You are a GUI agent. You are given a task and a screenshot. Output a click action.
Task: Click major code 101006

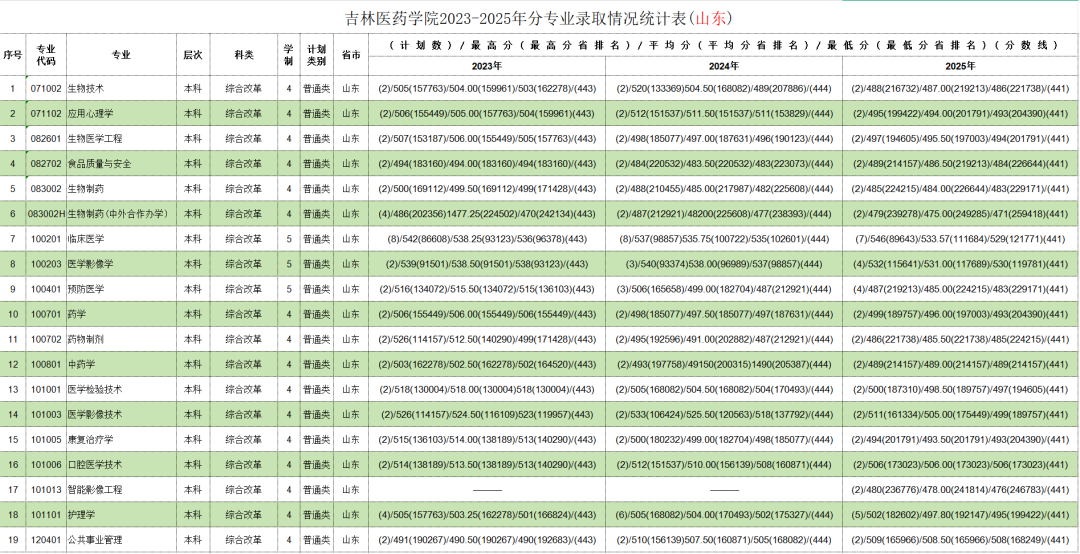point(46,464)
